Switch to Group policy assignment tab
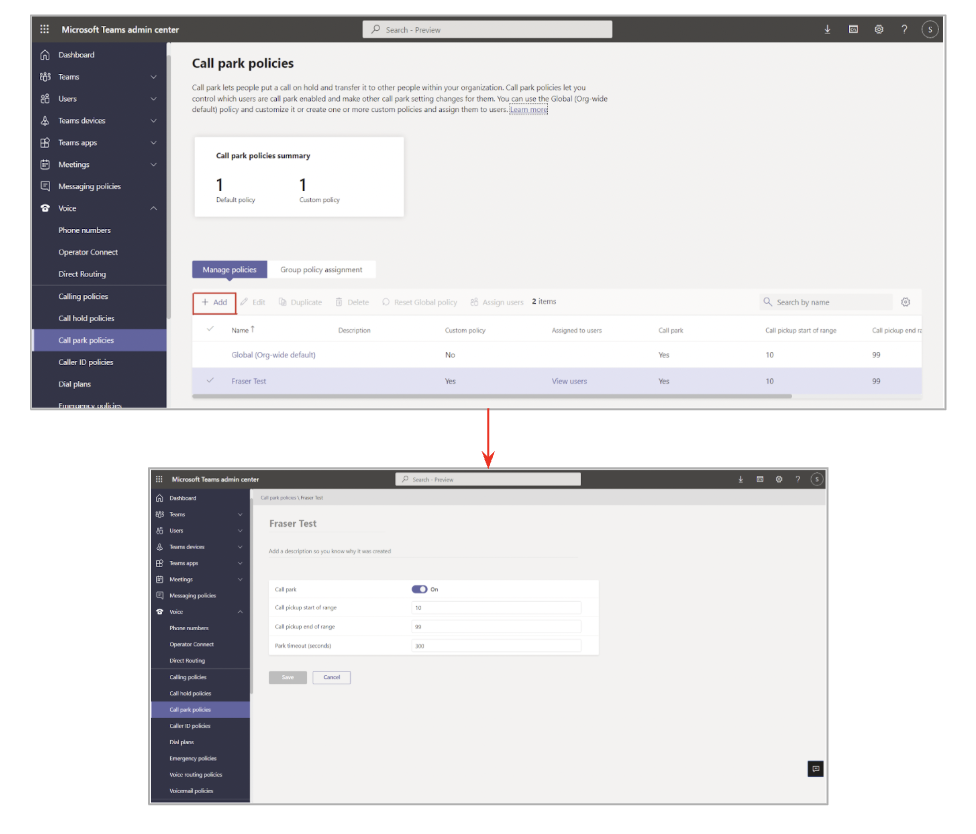 tap(321, 269)
